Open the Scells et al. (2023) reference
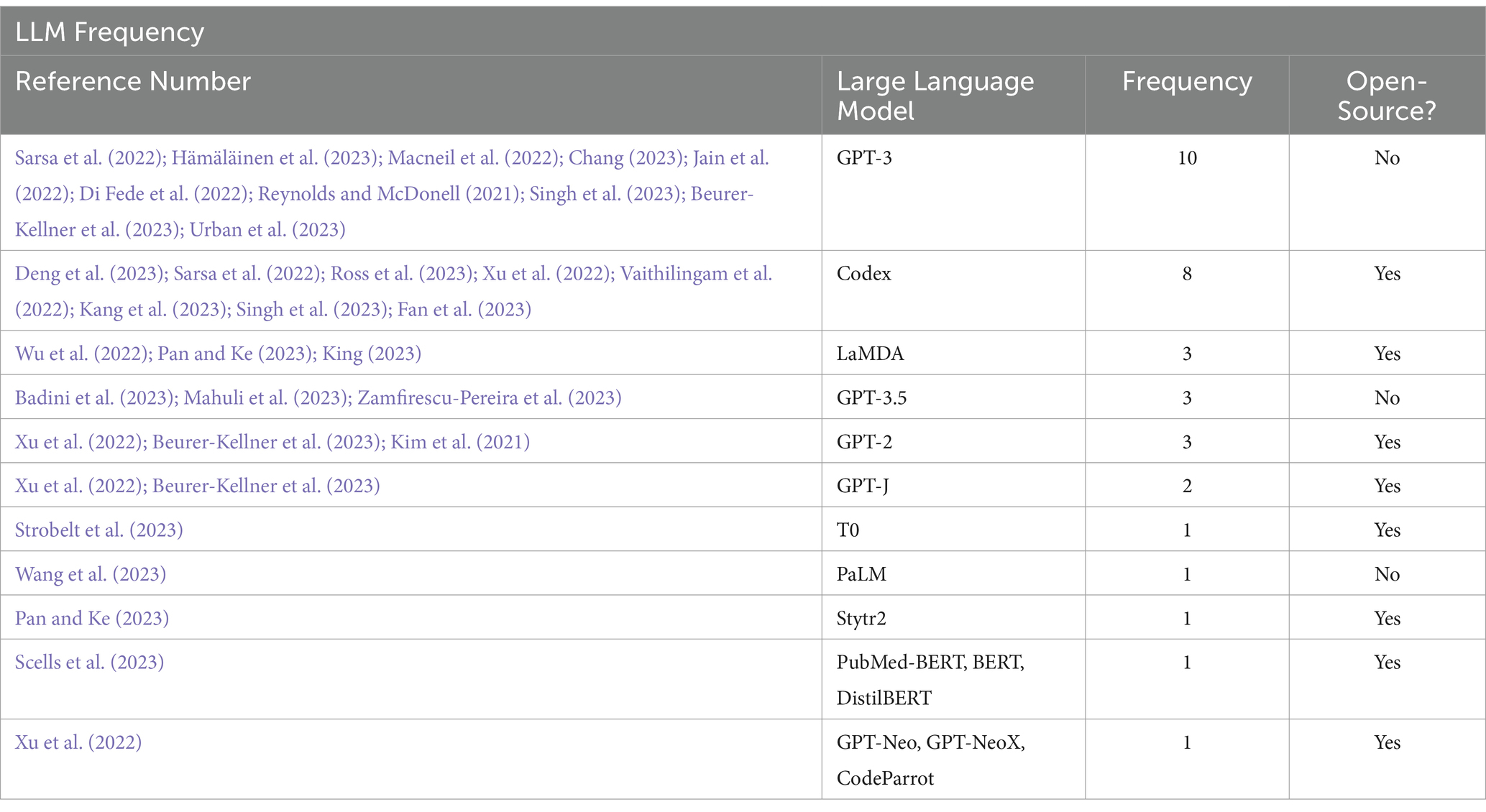The height and width of the screenshot is (812, 1486). [89, 663]
